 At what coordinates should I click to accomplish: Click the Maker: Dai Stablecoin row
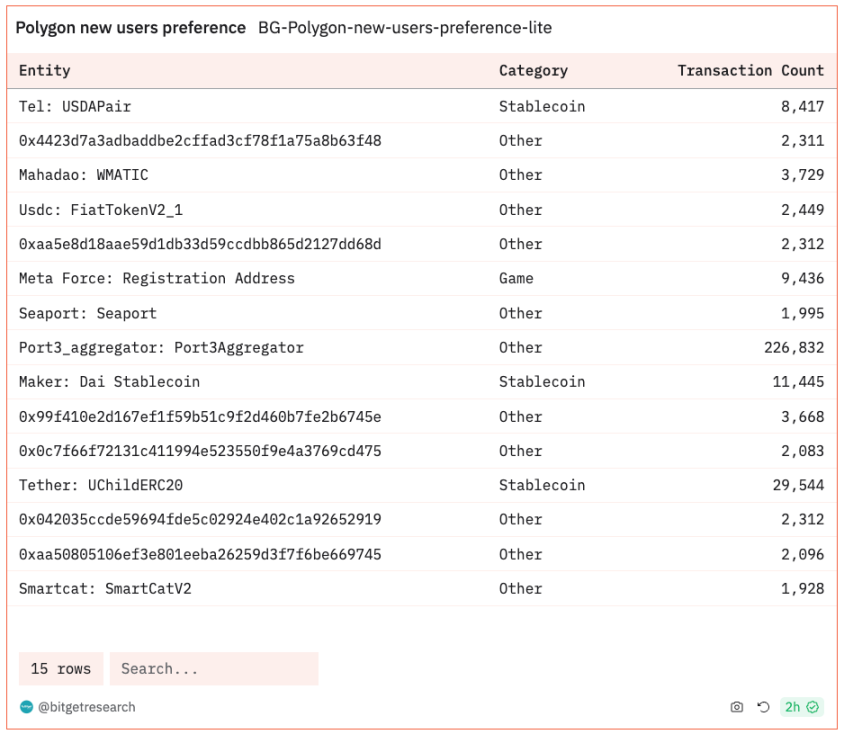click(x=109, y=382)
